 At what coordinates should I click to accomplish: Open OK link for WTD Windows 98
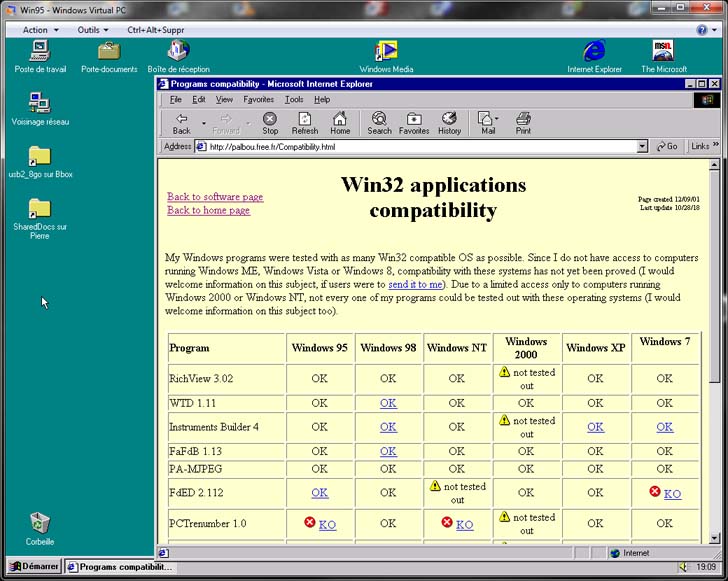point(388,403)
